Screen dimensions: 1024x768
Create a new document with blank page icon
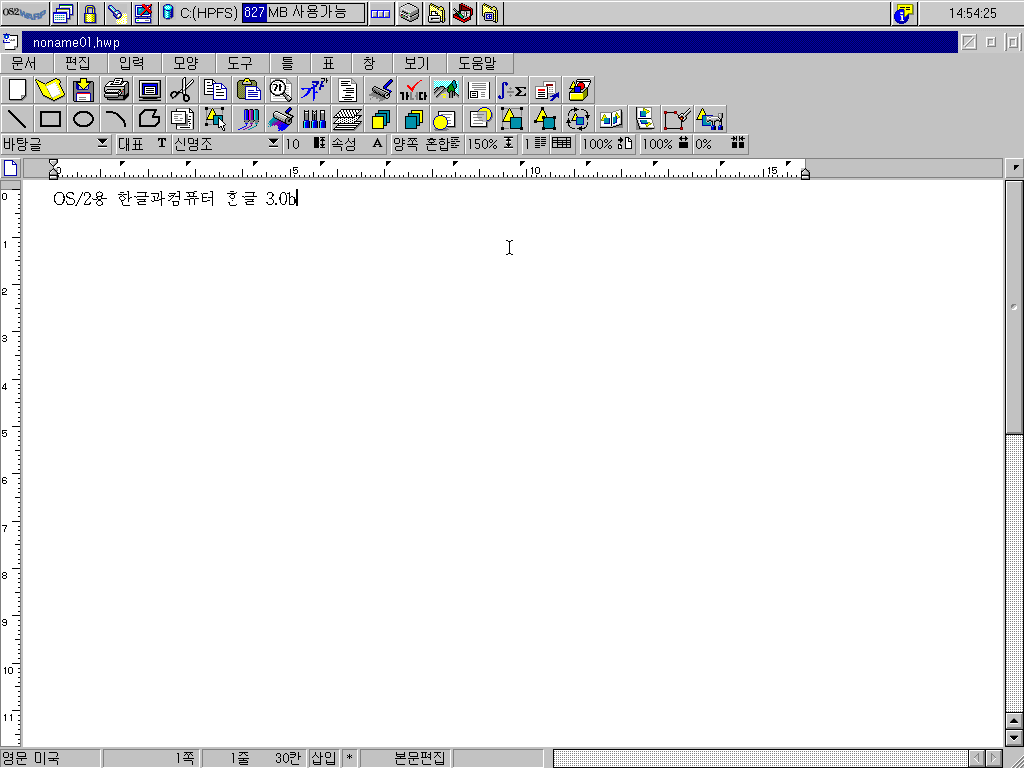coord(18,90)
